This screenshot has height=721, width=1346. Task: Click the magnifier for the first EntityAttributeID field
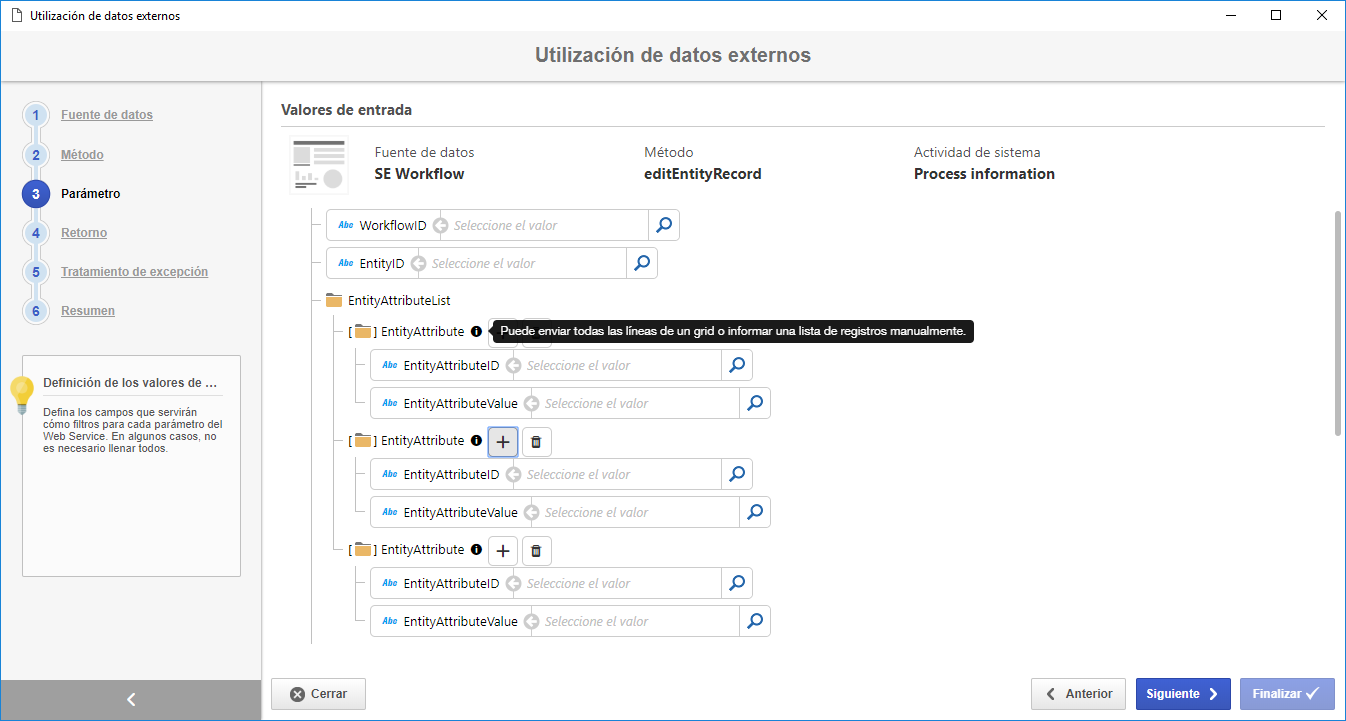(x=737, y=365)
